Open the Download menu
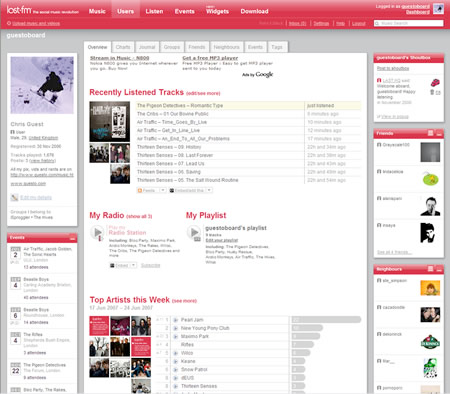The image size is (450, 394). (254, 11)
